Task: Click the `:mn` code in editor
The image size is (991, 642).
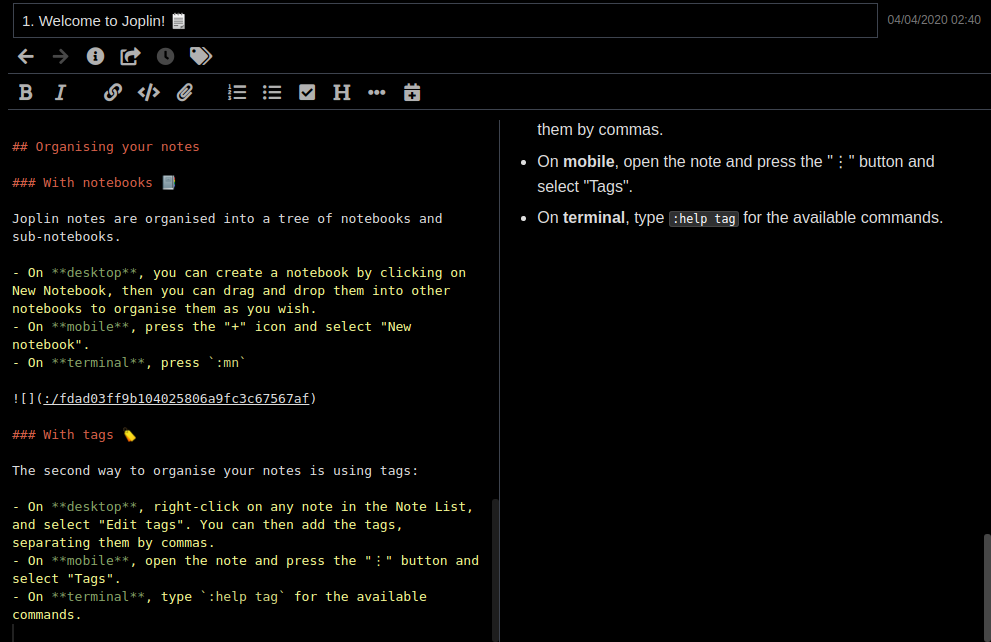Action: (x=227, y=363)
